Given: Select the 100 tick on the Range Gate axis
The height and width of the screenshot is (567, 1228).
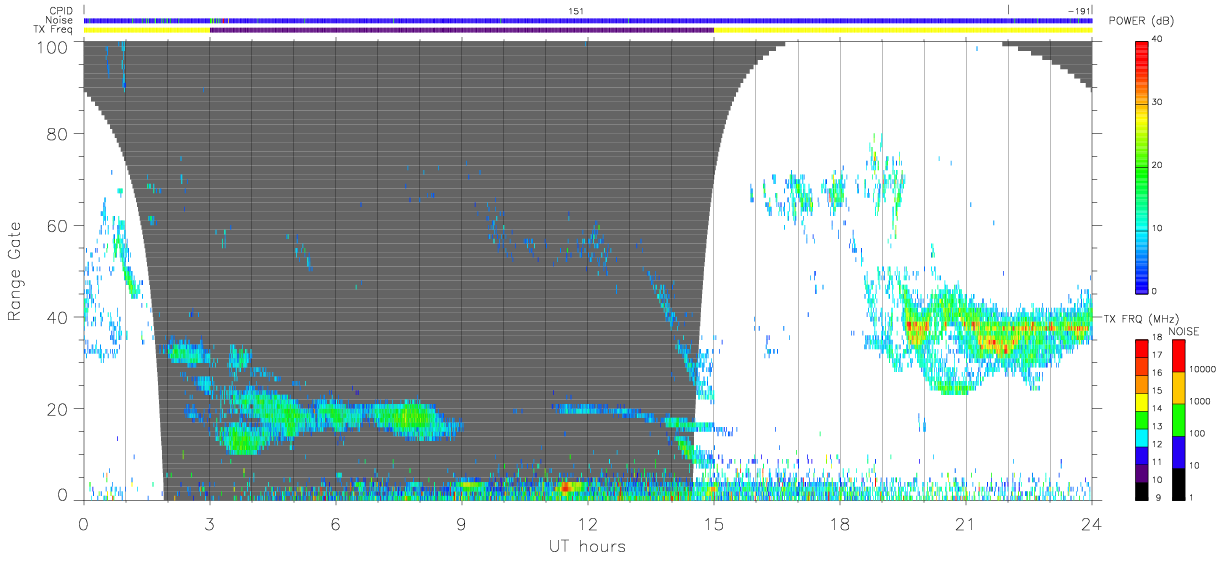Looking at the screenshot, I should click(x=54, y=46).
